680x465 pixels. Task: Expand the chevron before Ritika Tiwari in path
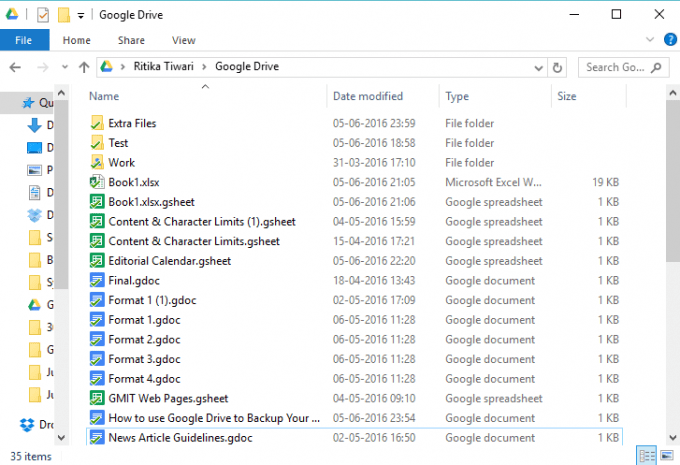coord(123,67)
